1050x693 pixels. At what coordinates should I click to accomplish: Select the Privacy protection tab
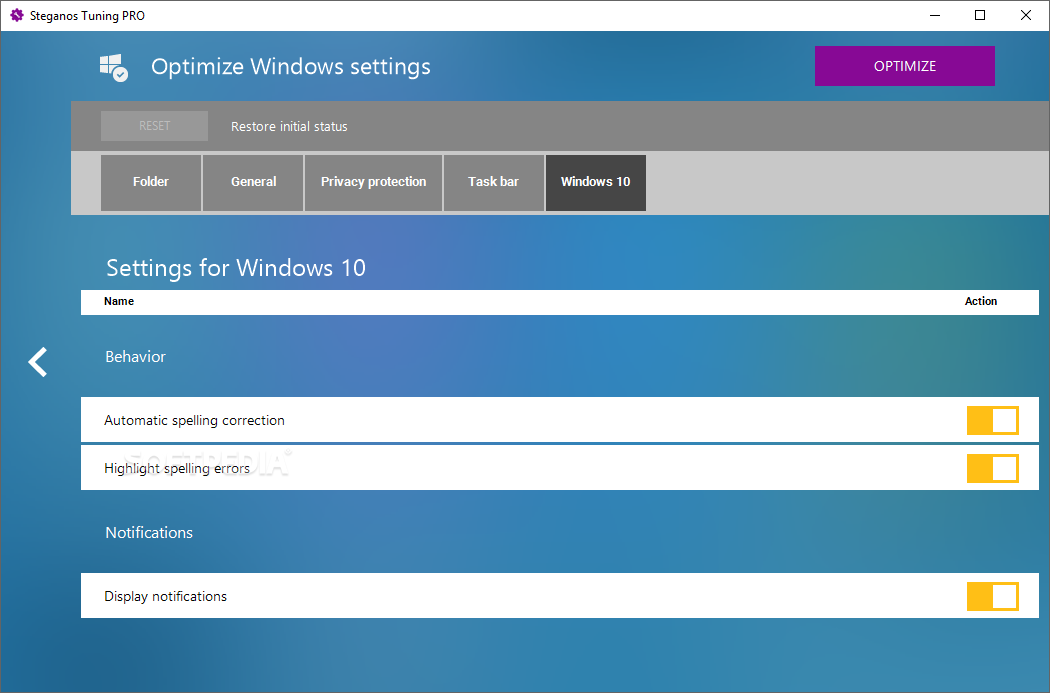pos(373,183)
